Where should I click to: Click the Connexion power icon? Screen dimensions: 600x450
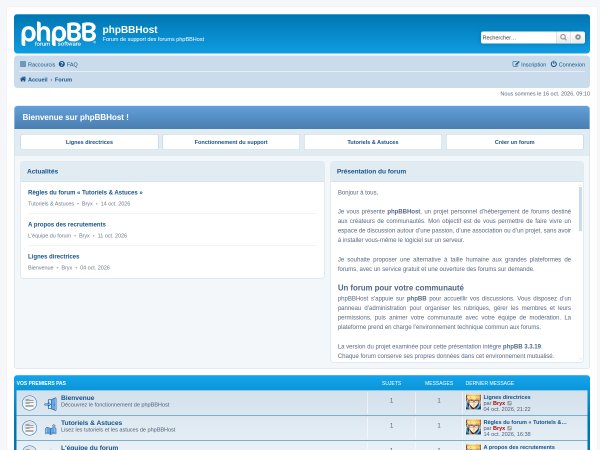(x=554, y=64)
